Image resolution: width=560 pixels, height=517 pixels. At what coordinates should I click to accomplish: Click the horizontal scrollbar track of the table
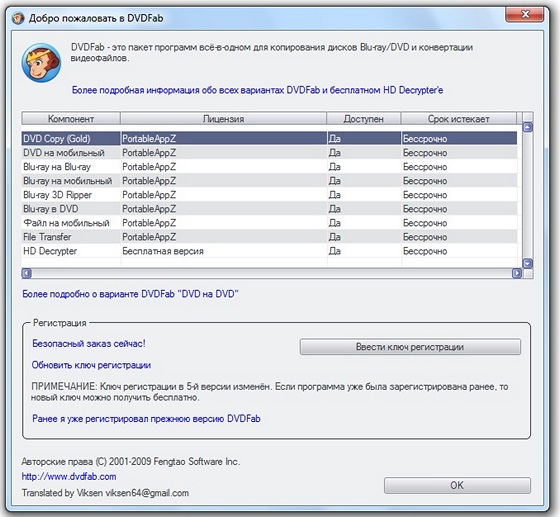coord(271,273)
